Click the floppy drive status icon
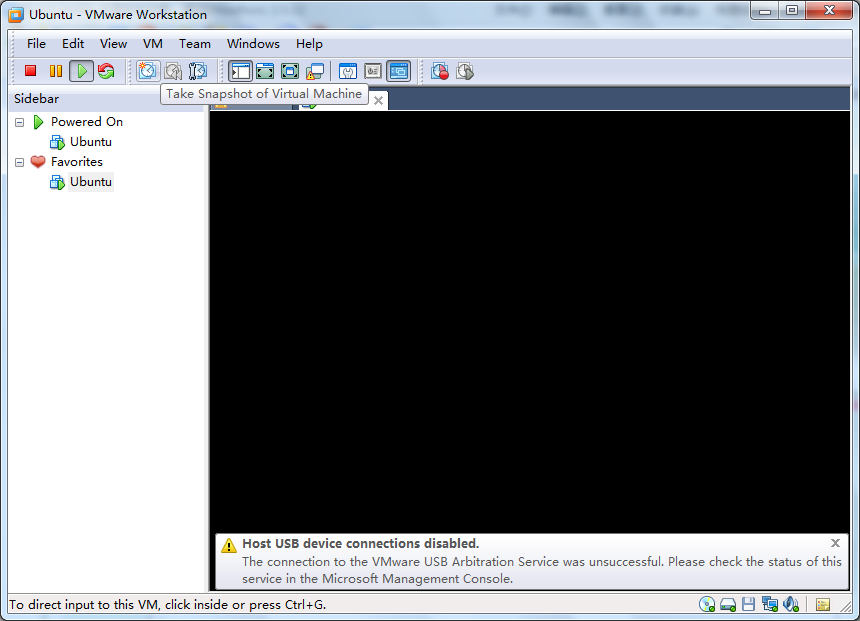This screenshot has width=860, height=621. point(749,605)
